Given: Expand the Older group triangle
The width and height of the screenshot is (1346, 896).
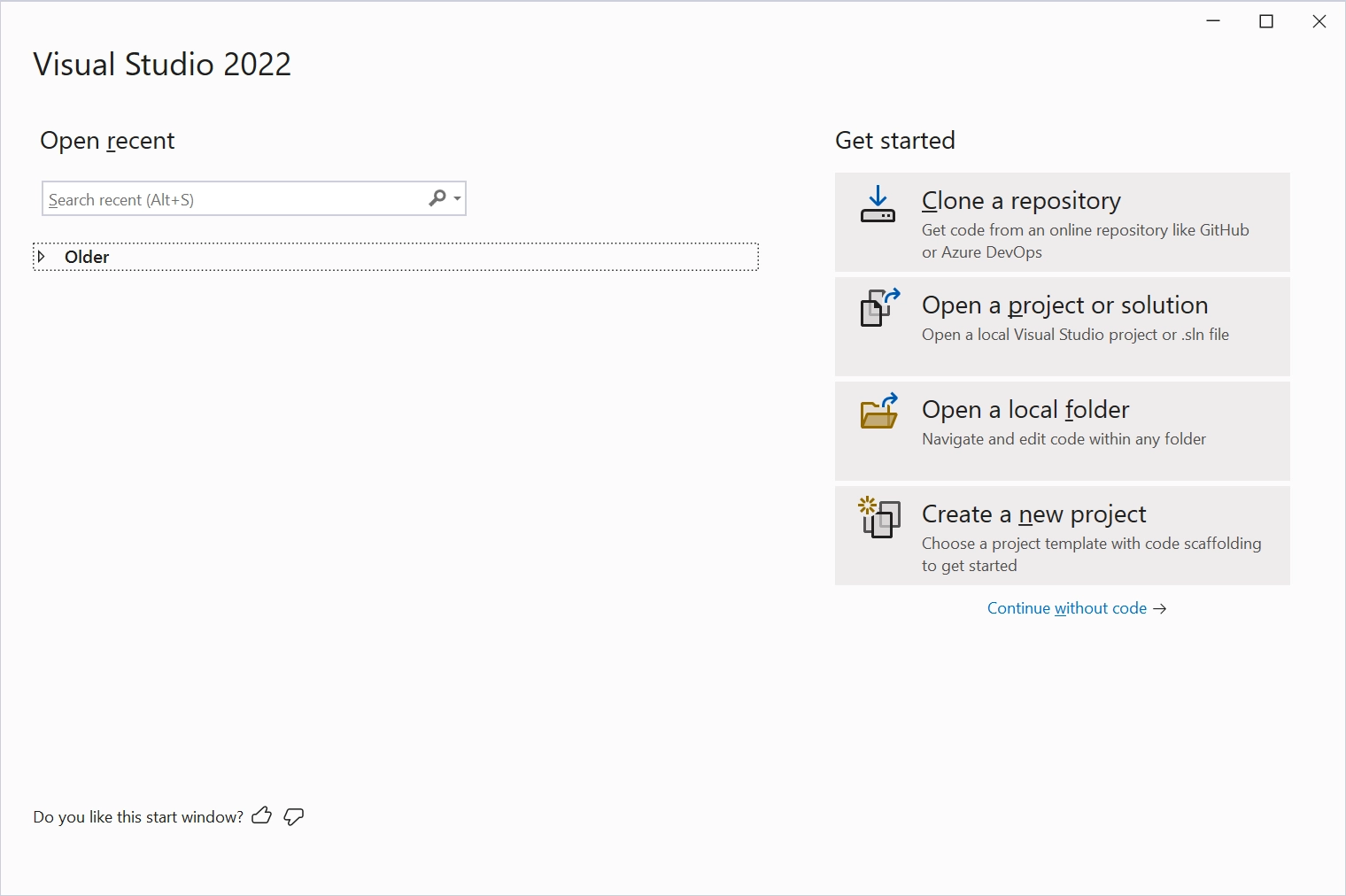Looking at the screenshot, I should [41, 257].
